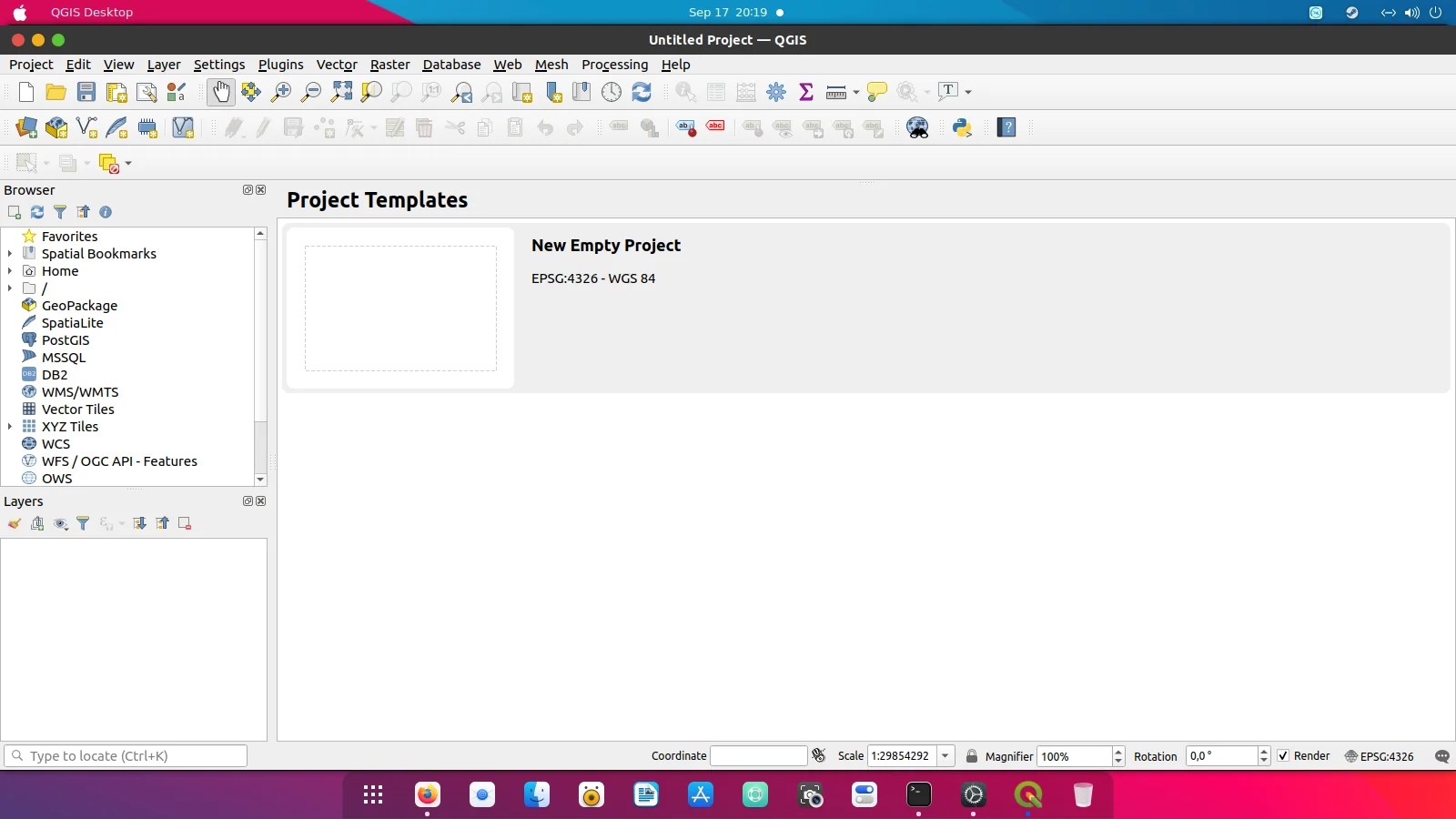Filter the Browser panel tree
Viewport: 1456px width, 819px height.
coord(60,212)
